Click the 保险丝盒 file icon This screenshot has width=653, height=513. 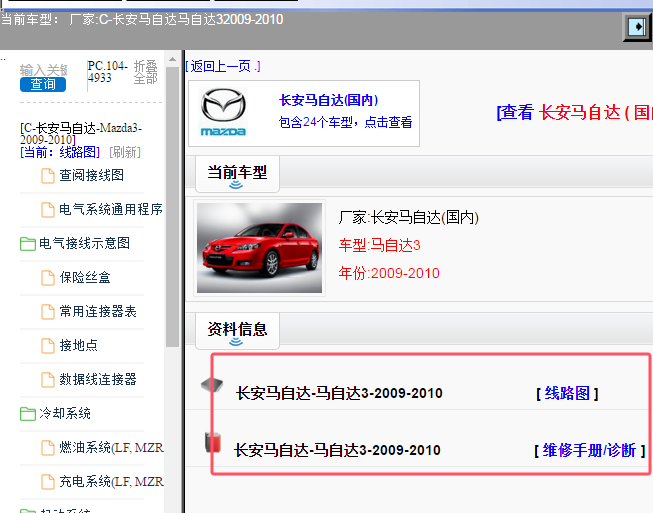pyautogui.click(x=47, y=278)
